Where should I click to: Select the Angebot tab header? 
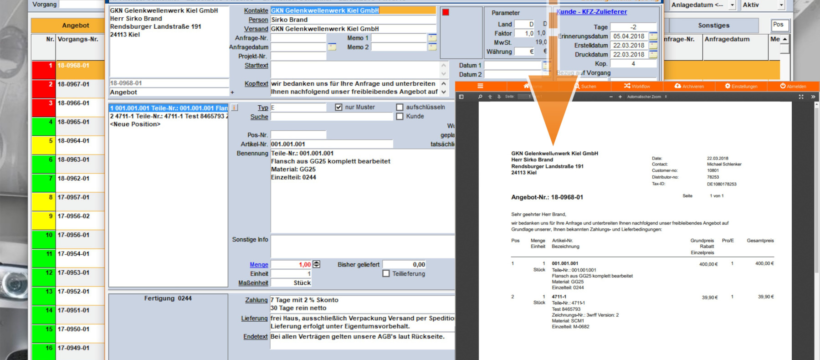[76, 25]
